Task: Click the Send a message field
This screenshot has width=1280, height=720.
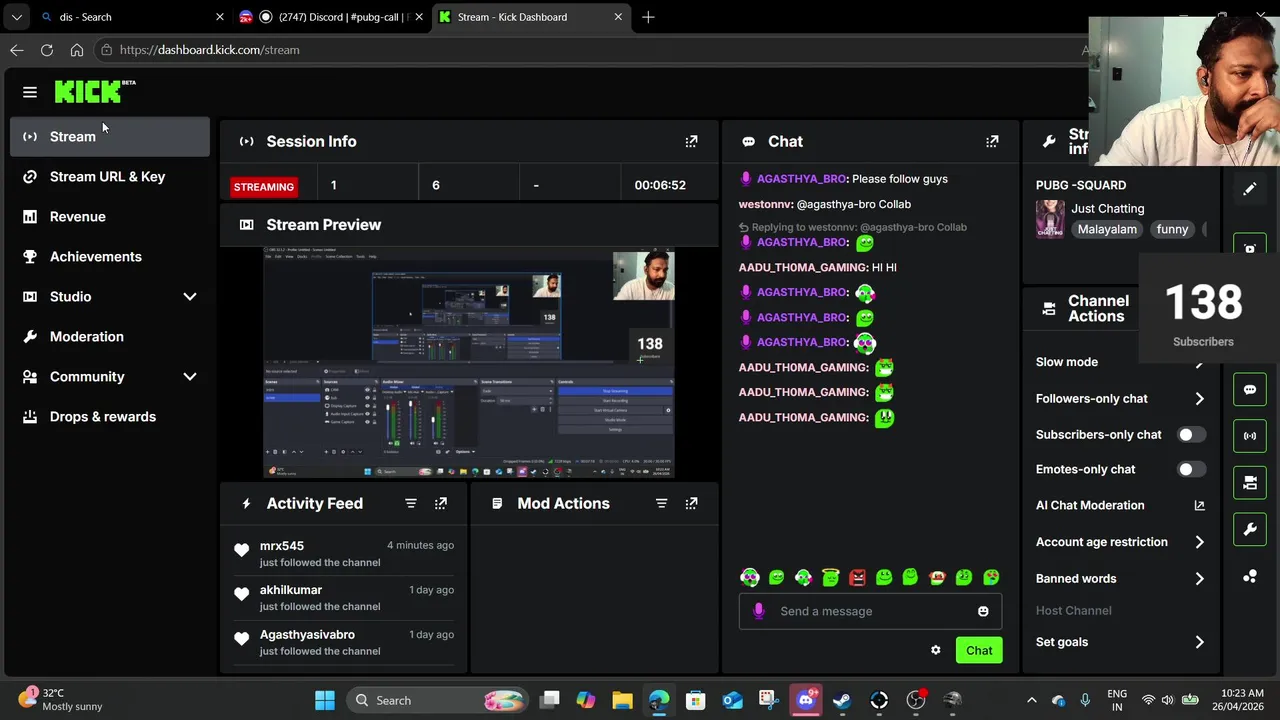Action: [x=870, y=611]
